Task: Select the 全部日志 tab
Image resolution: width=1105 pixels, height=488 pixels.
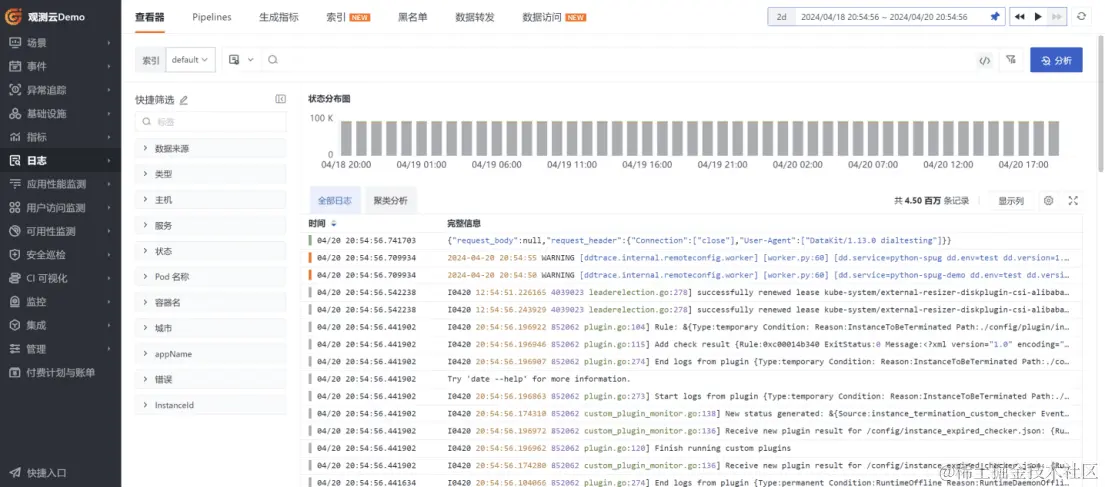Action: point(335,200)
